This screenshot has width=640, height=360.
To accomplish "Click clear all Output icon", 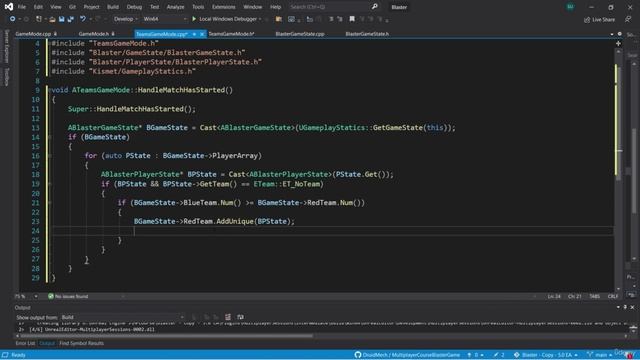I will tap(228, 317).
